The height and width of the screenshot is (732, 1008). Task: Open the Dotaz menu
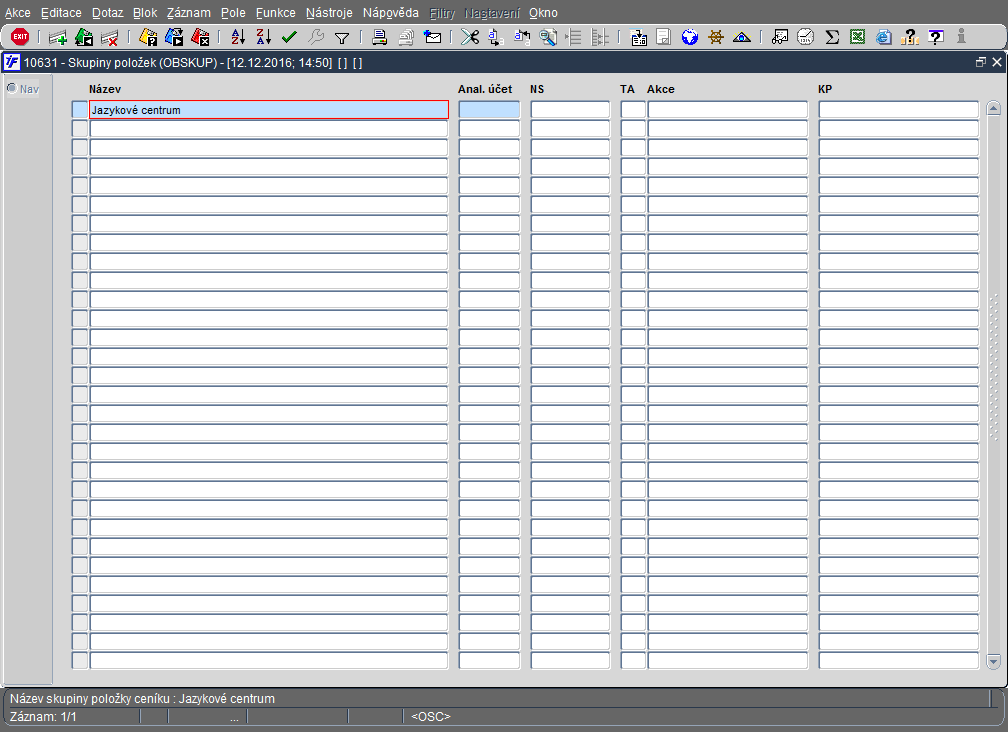pos(107,13)
